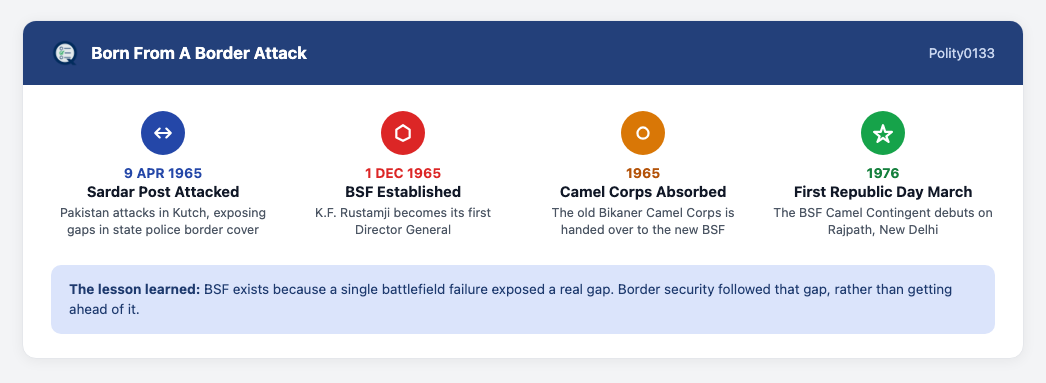Screen dimensions: 1046x383
Task: Click the Sardar Post Attacked heading
Action: pyautogui.click(x=163, y=192)
